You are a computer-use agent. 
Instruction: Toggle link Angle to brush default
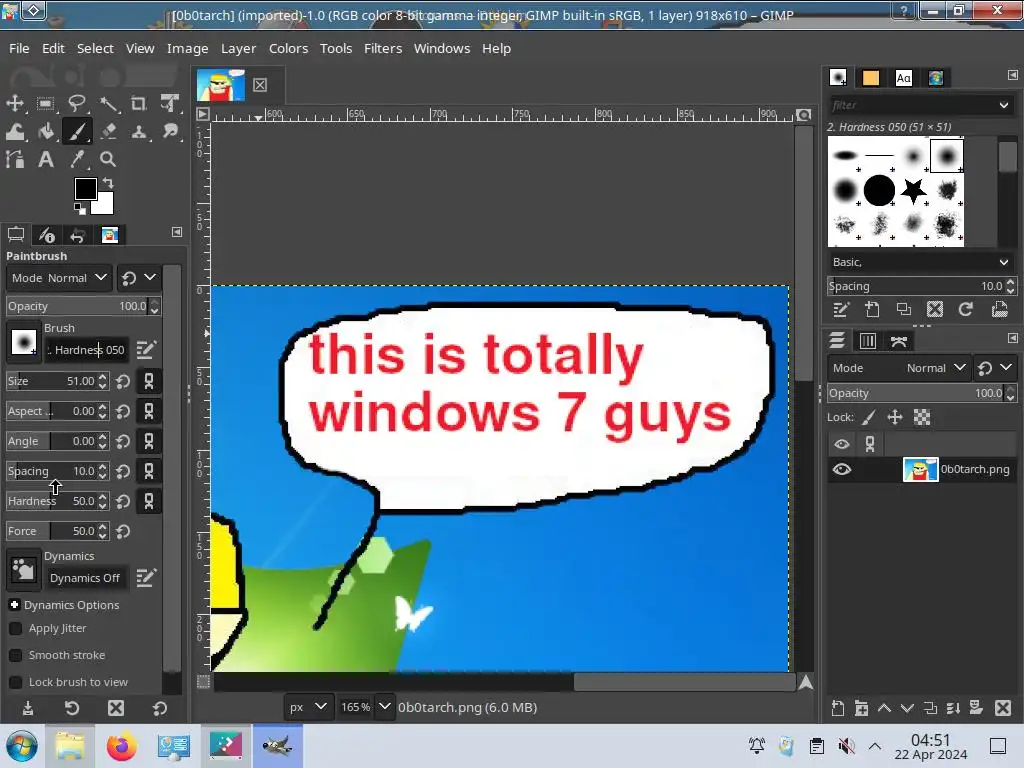click(149, 441)
